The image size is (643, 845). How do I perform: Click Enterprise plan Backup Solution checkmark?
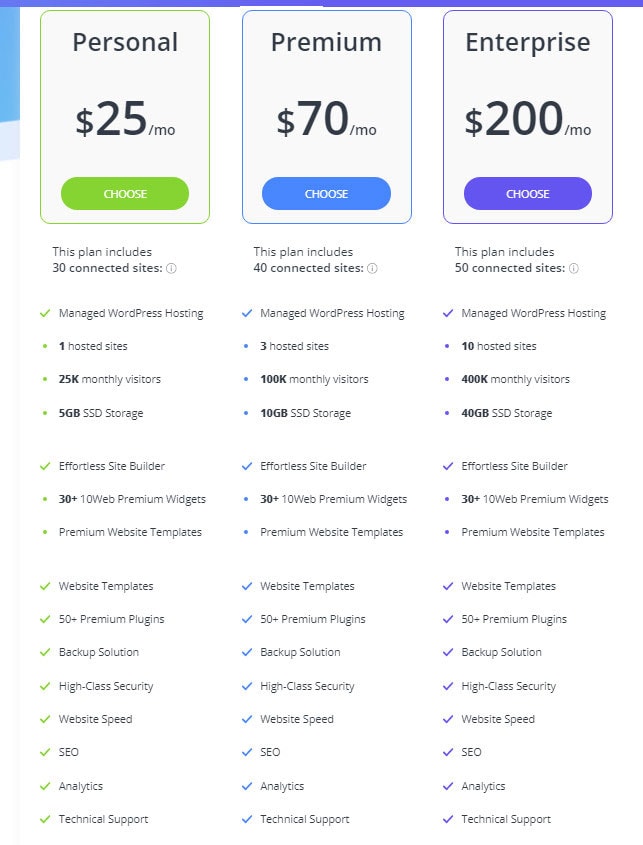[448, 652]
